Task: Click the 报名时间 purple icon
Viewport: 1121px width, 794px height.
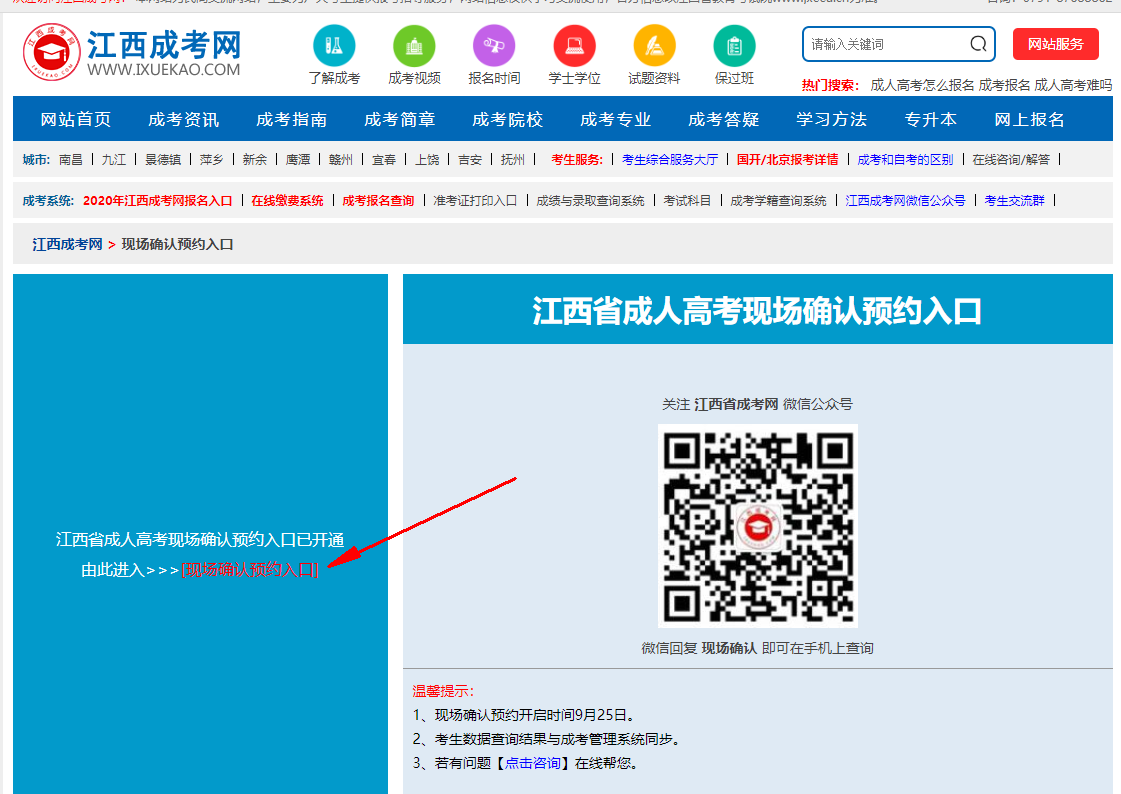Action: 494,46
